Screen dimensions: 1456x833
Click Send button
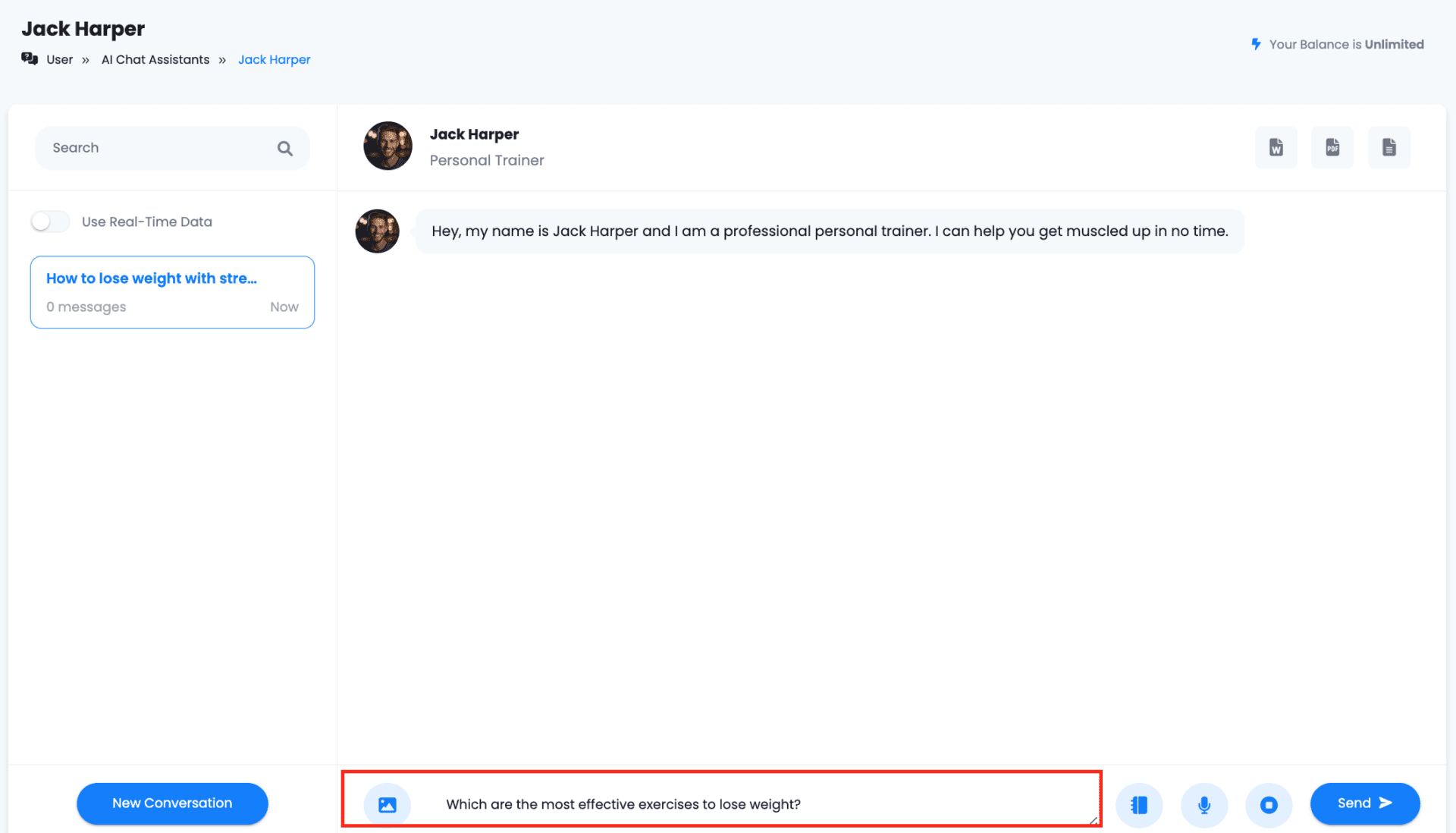click(x=1364, y=803)
